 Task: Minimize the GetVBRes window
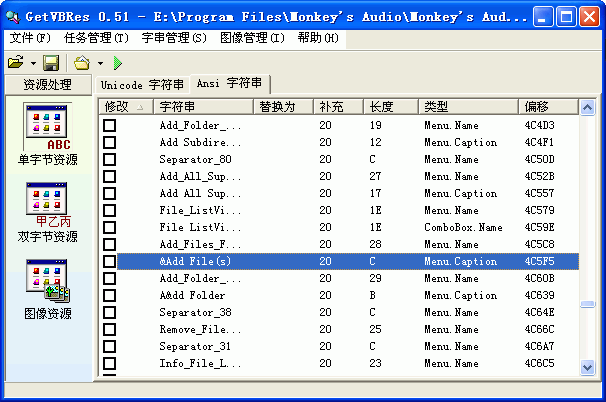coord(543,17)
